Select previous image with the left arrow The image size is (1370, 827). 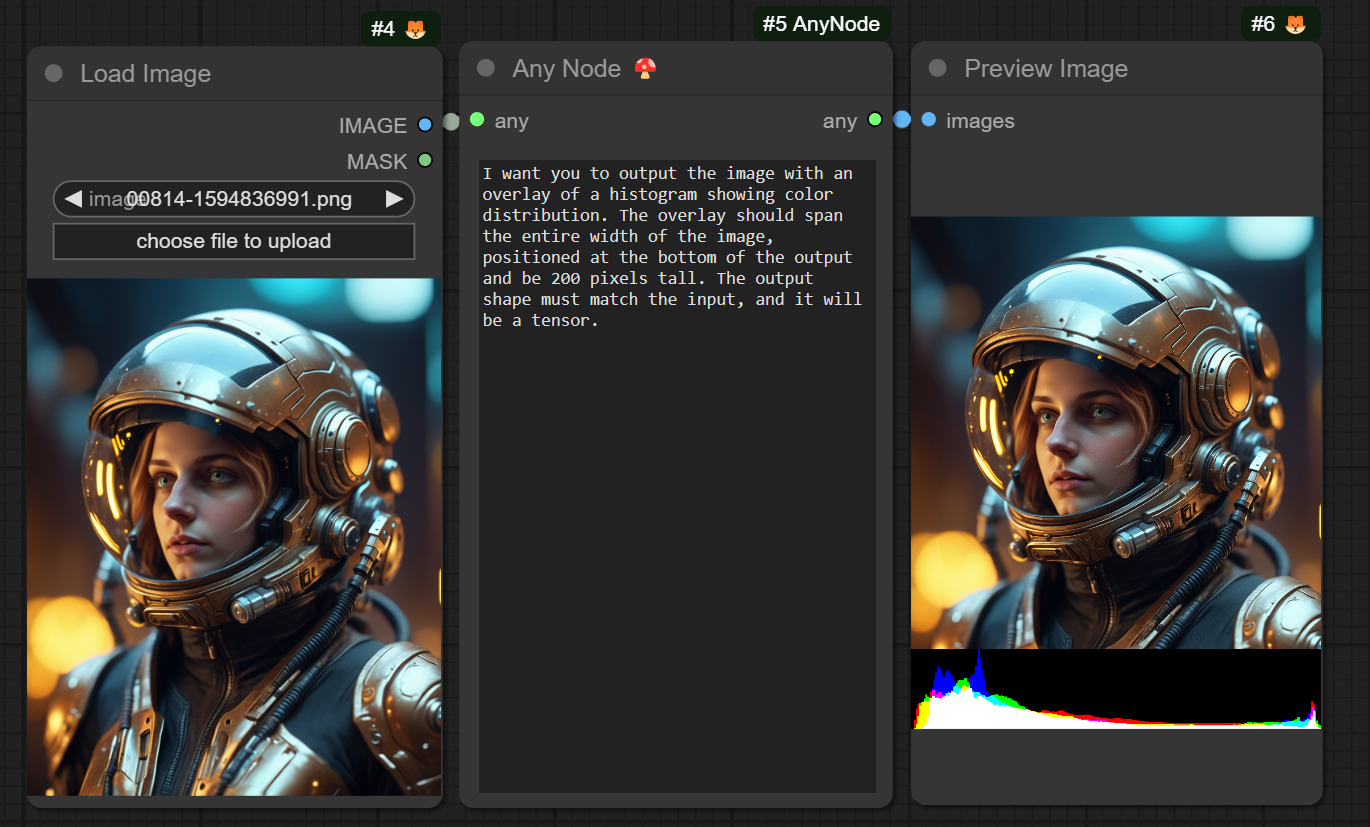click(73, 199)
